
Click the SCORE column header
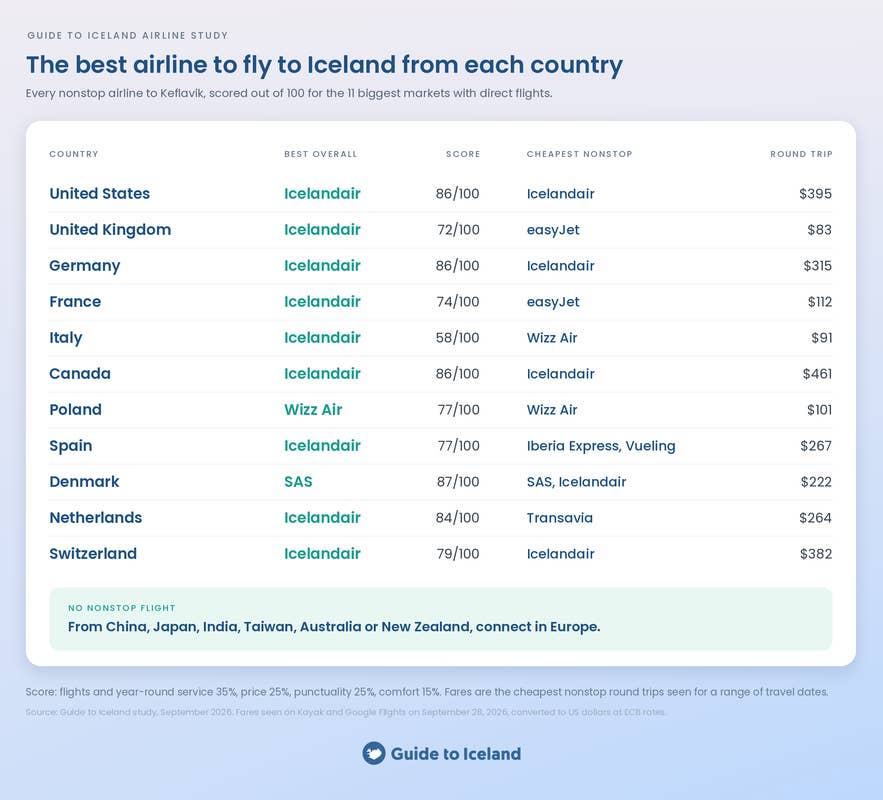[463, 154]
